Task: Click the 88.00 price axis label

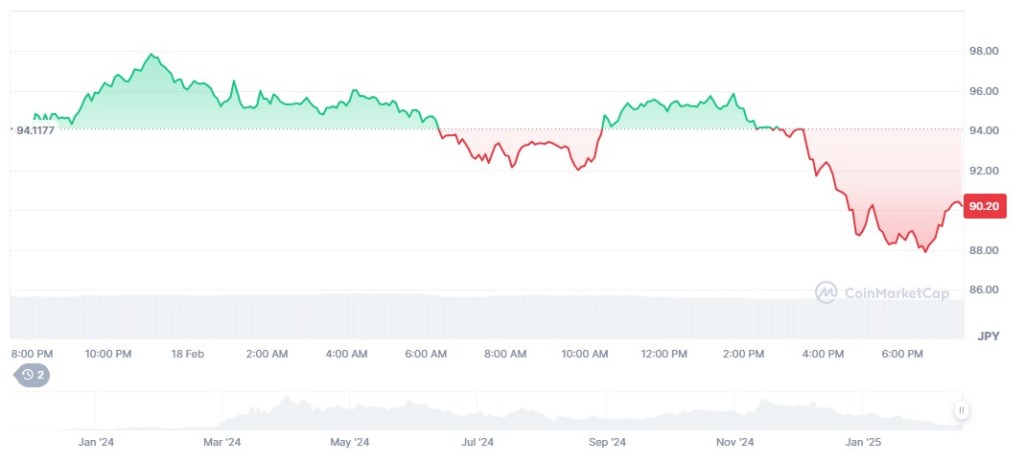Action: tap(985, 250)
